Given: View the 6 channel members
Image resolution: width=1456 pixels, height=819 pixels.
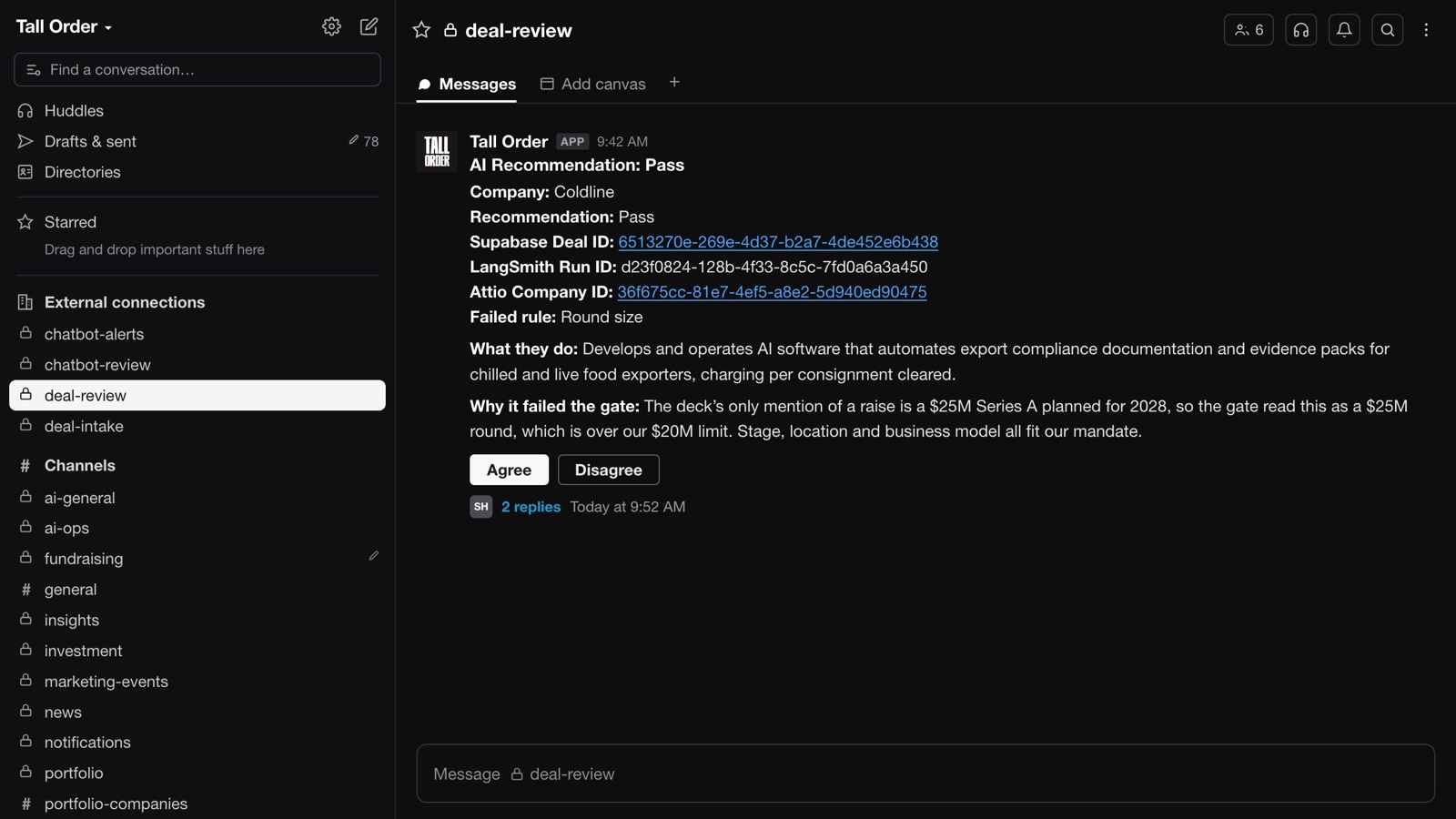Looking at the screenshot, I should point(1249,30).
